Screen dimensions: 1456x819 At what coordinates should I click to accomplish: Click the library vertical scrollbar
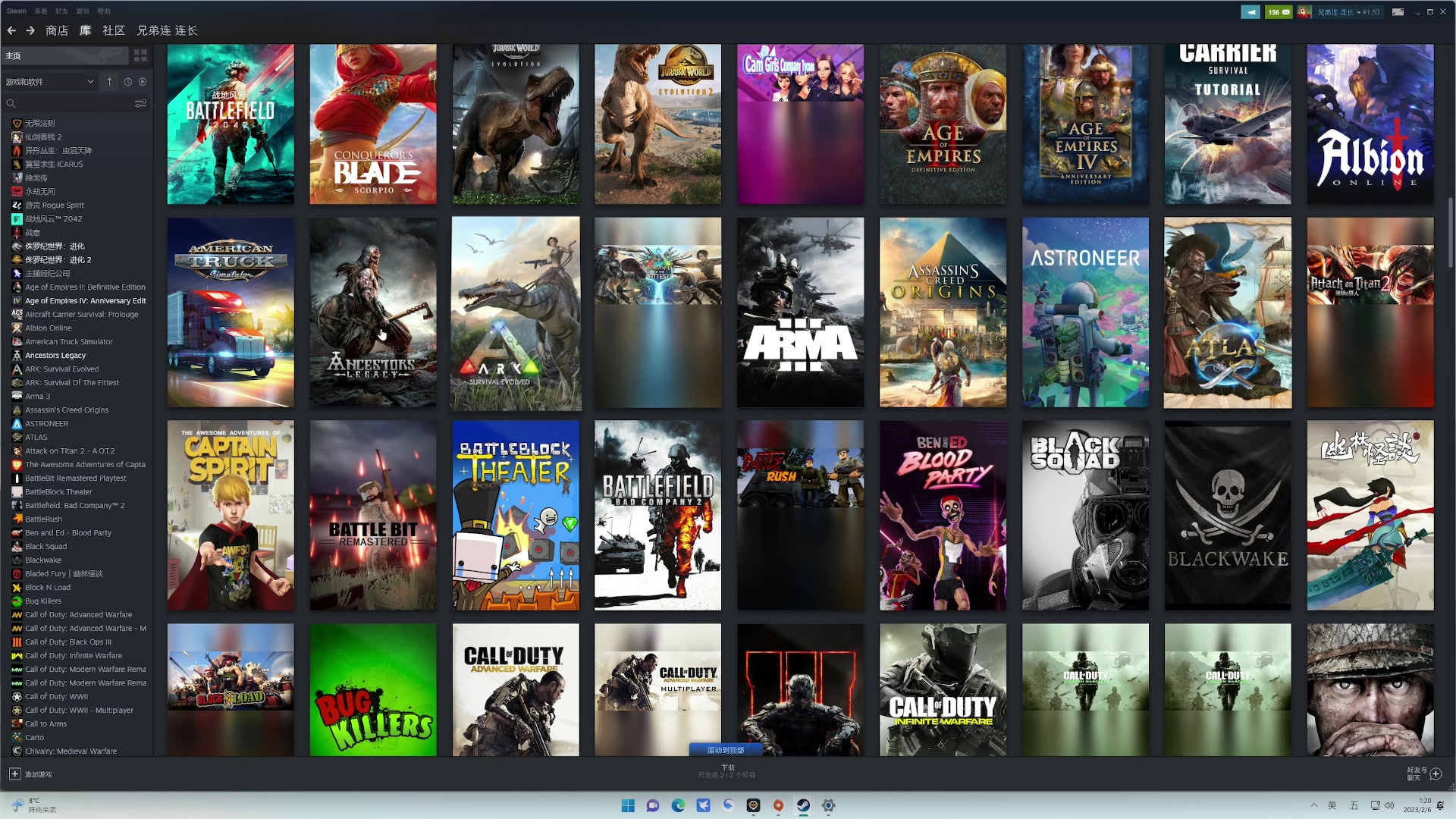tap(1450, 232)
